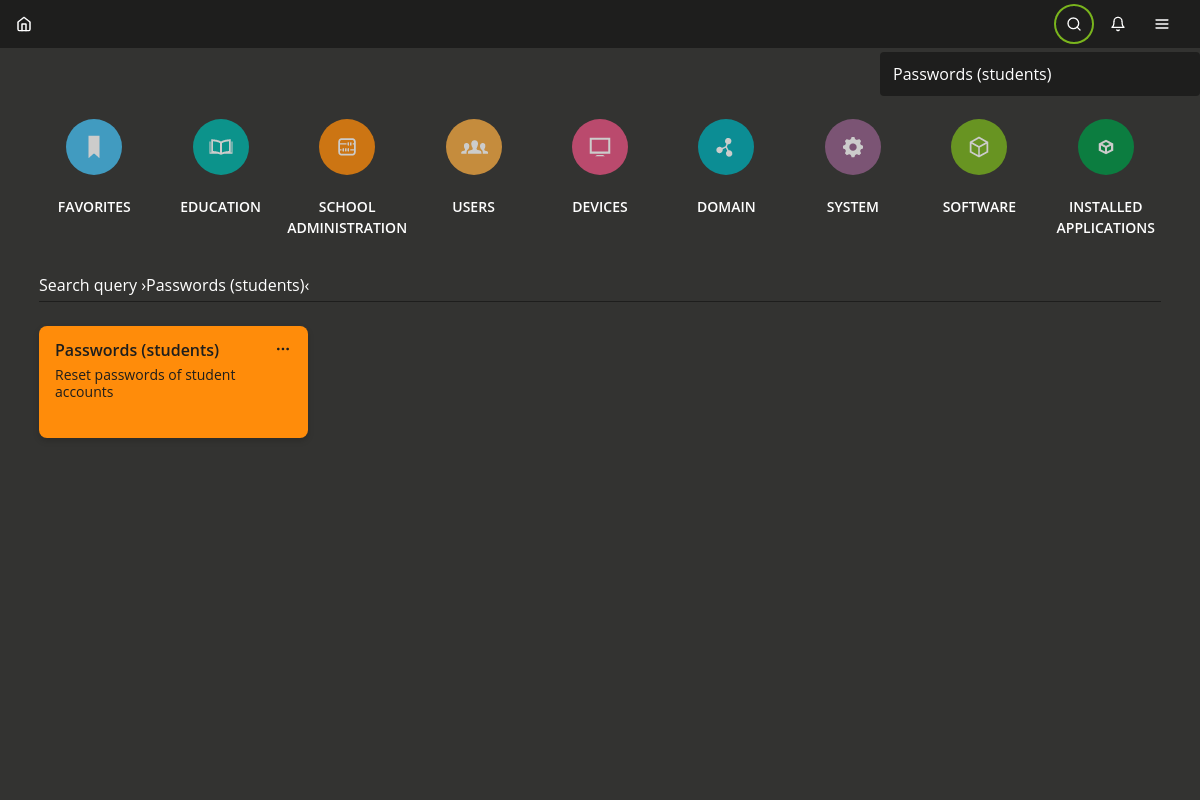This screenshot has width=1200, height=800.
Task: Click the home icon in top bar
Action: [24, 24]
